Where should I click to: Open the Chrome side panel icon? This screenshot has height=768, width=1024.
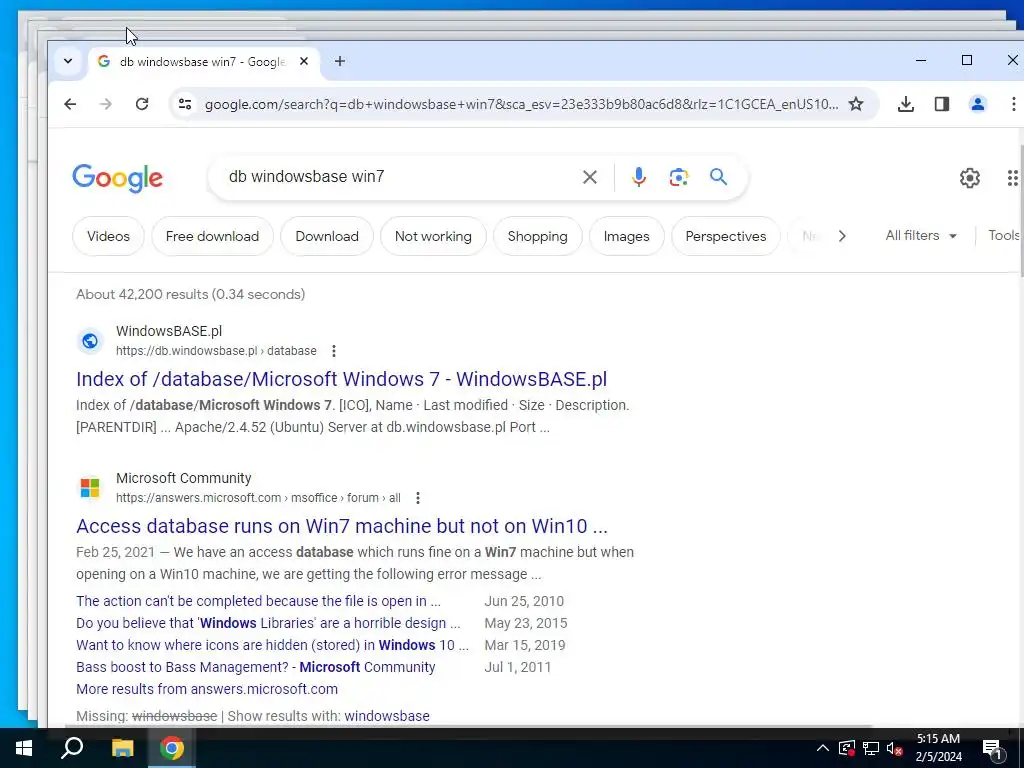pos(942,104)
